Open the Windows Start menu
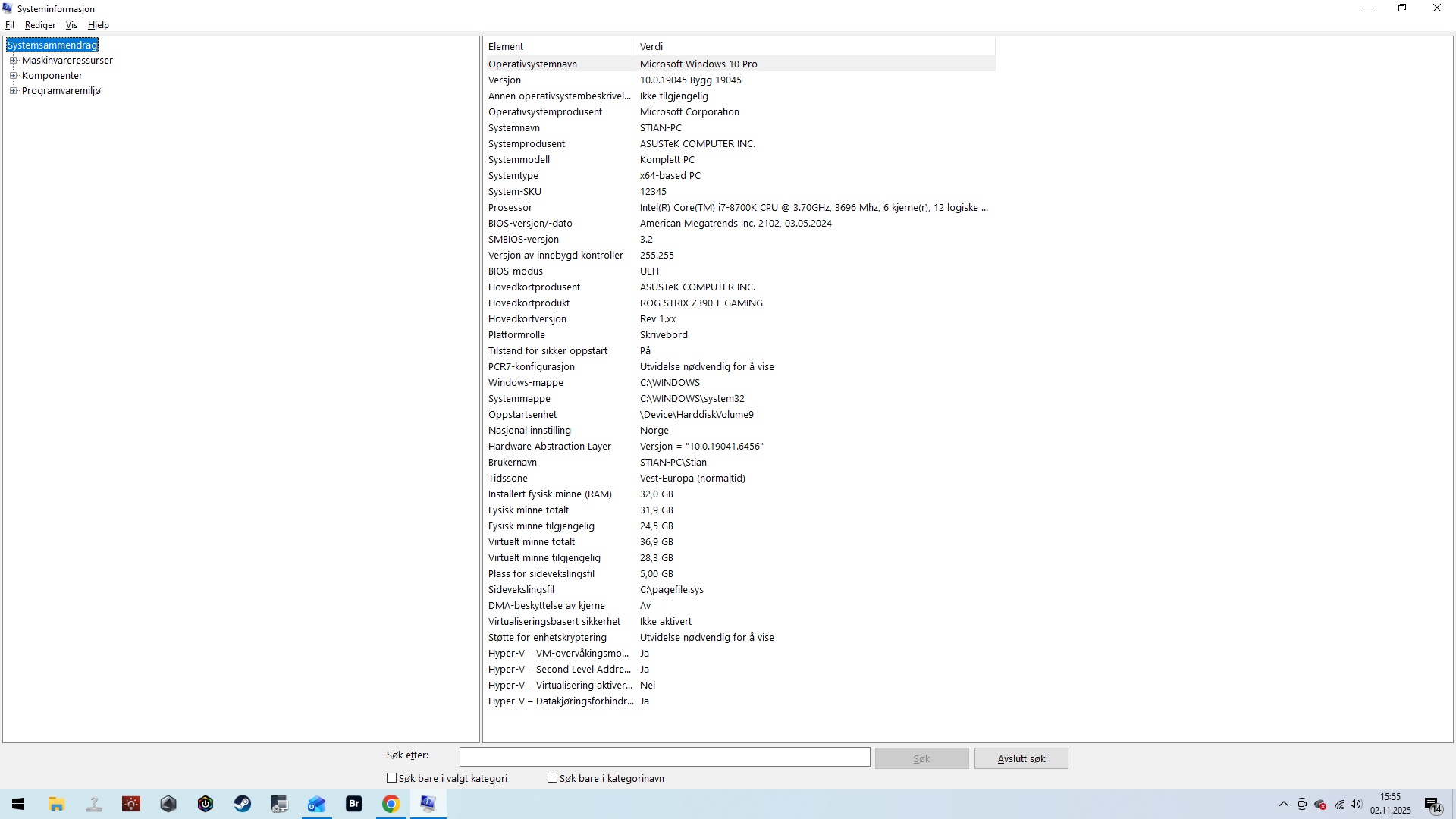This screenshot has height=819, width=1456. pos(18,804)
